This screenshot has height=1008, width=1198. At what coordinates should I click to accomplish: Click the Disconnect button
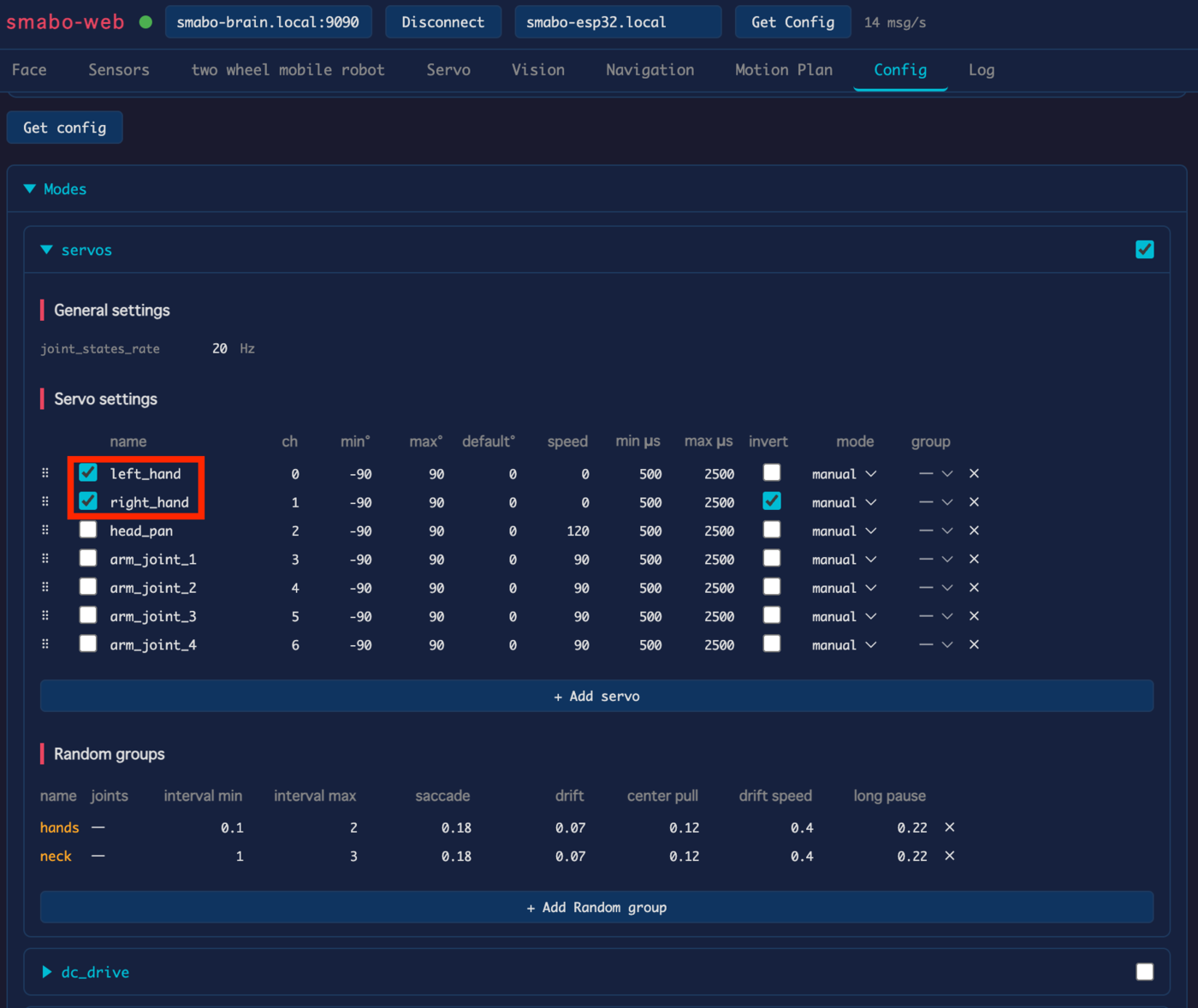[443, 22]
